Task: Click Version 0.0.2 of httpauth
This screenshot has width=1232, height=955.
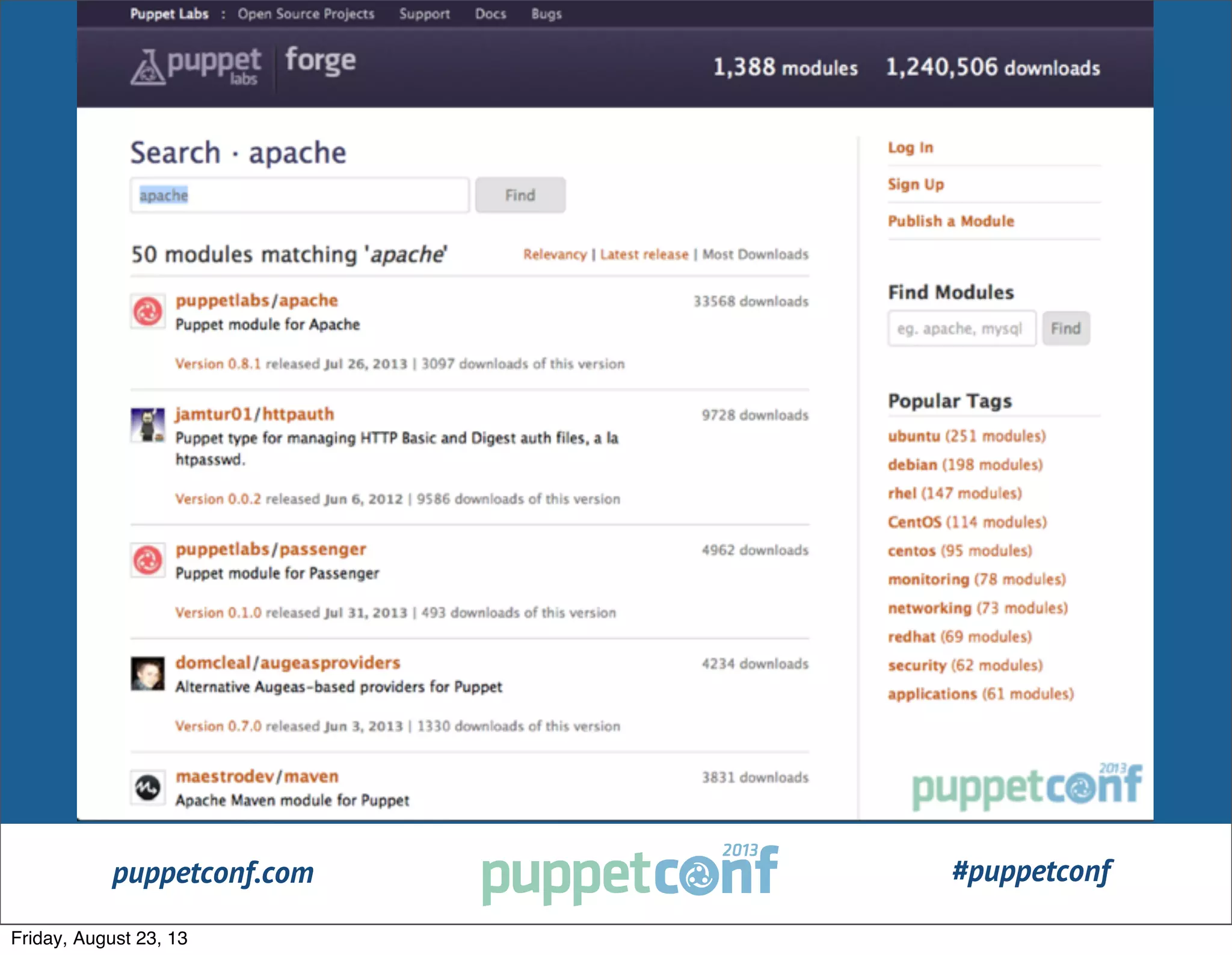Action: click(x=218, y=499)
